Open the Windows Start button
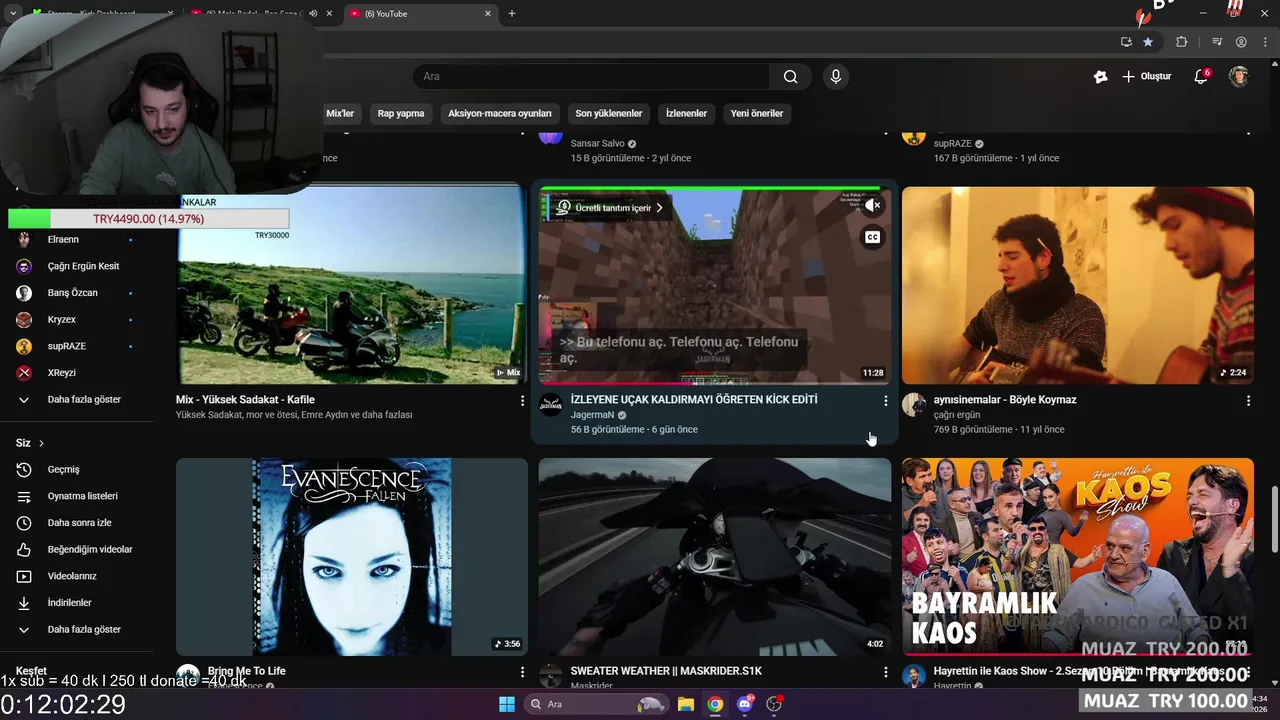The width and height of the screenshot is (1280, 720). [507, 704]
